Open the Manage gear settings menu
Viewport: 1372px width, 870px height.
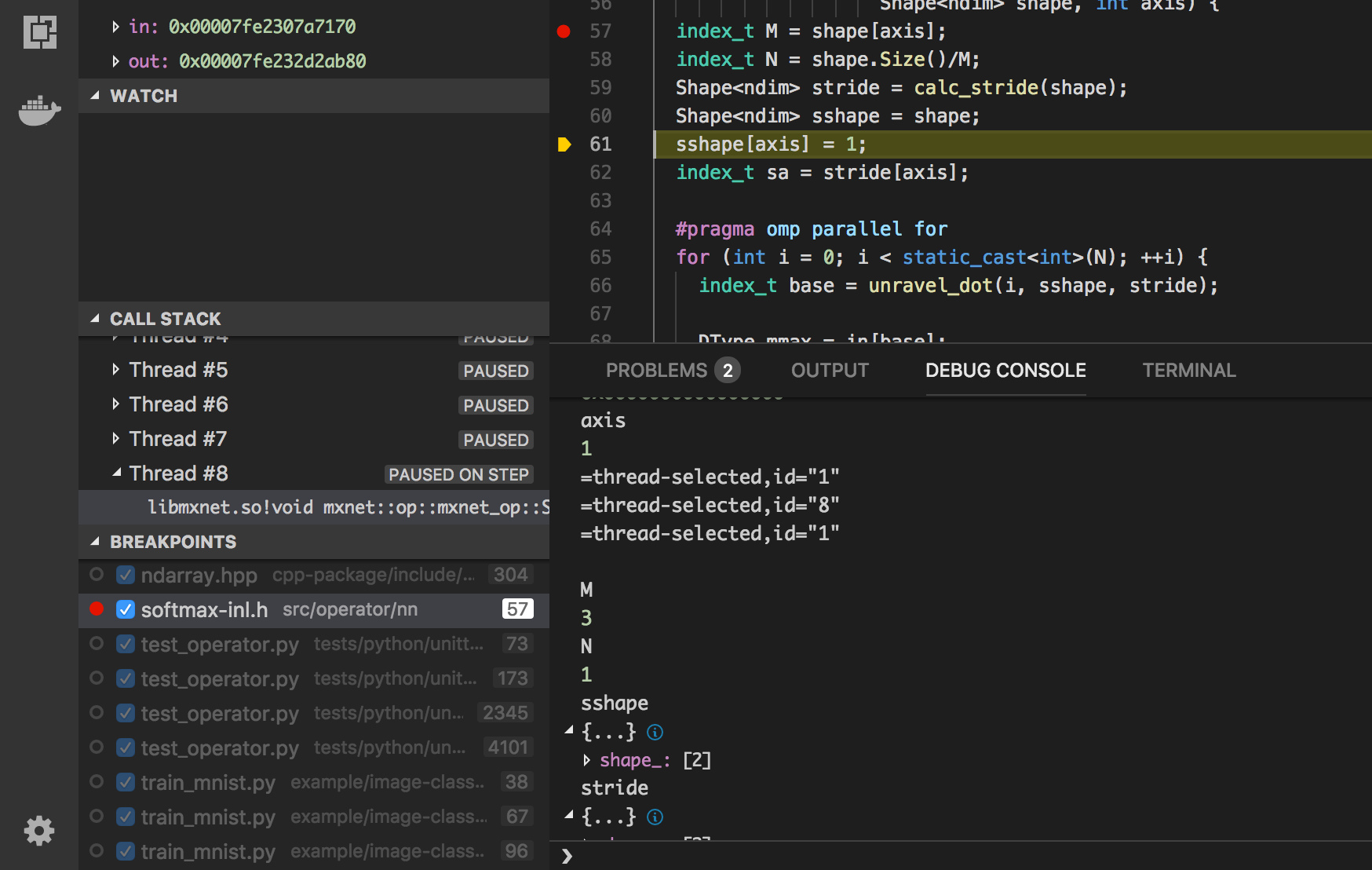click(x=39, y=830)
